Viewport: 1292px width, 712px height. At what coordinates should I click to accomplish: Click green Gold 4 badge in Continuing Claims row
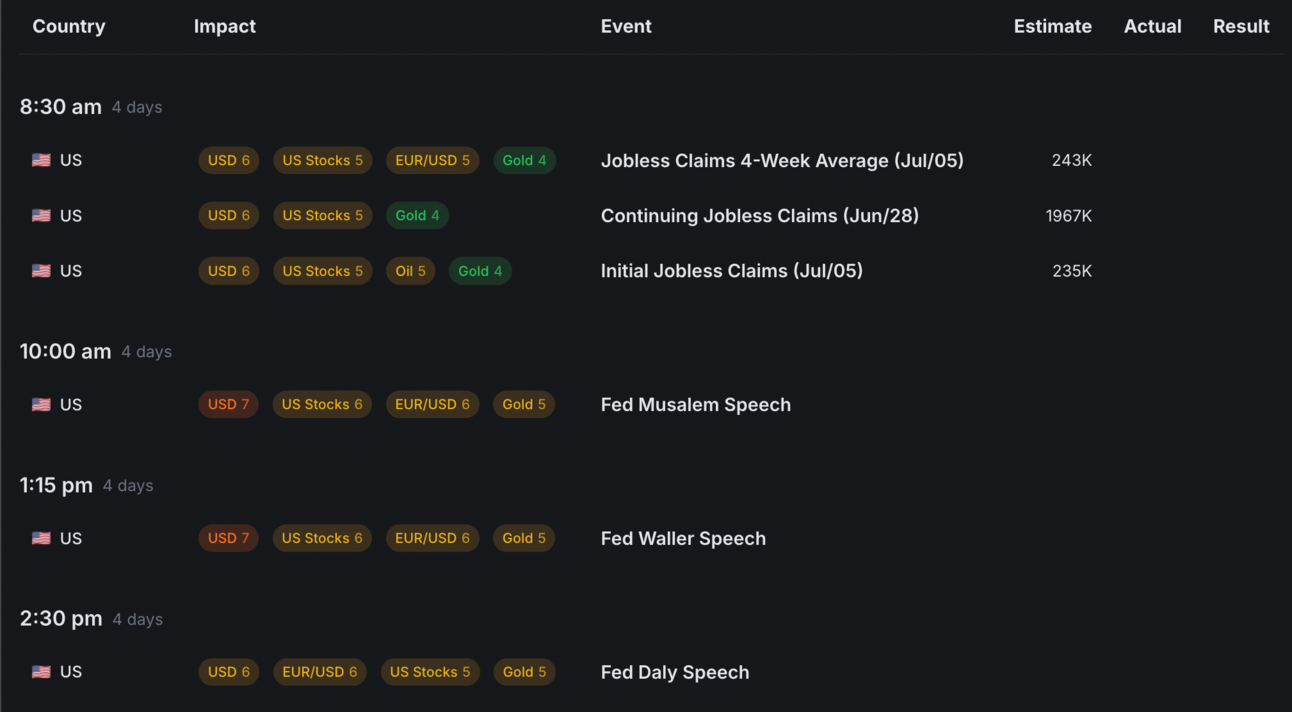click(417, 216)
